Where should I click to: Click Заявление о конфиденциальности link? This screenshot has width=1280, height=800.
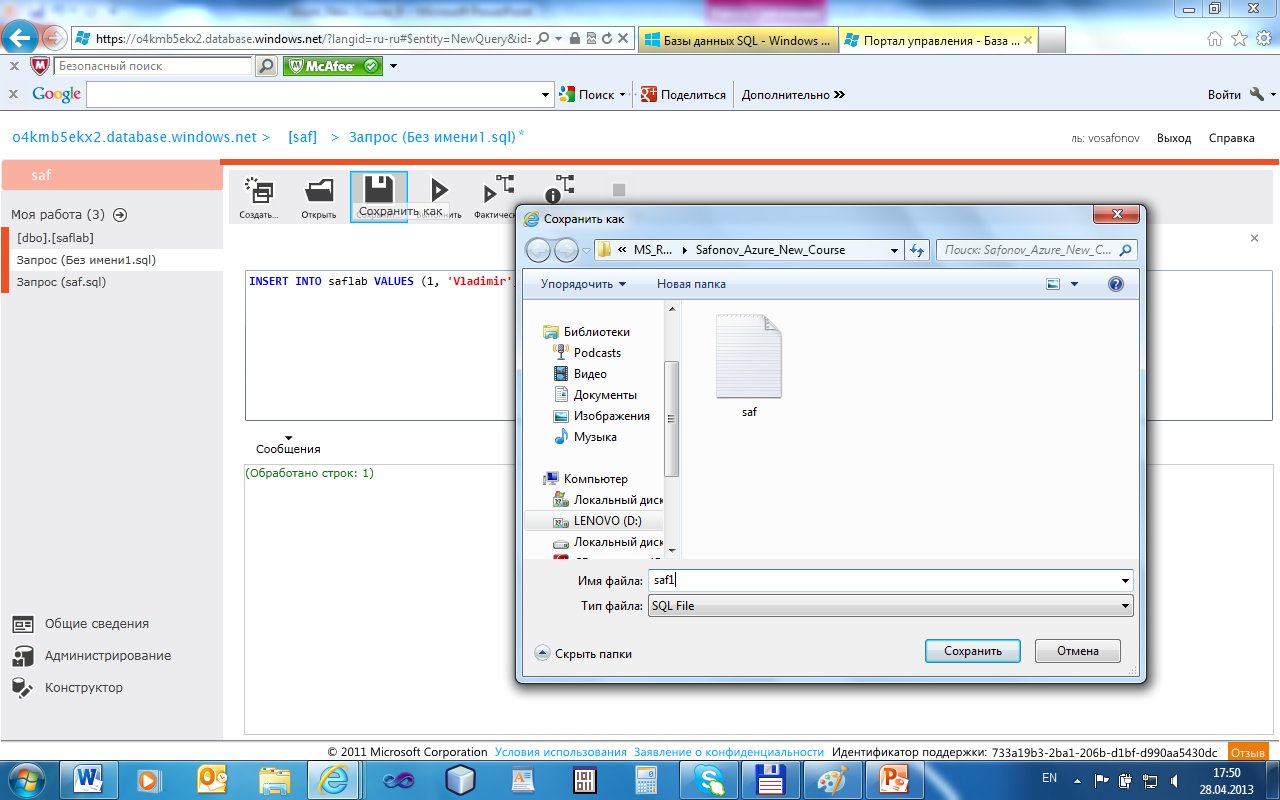729,752
